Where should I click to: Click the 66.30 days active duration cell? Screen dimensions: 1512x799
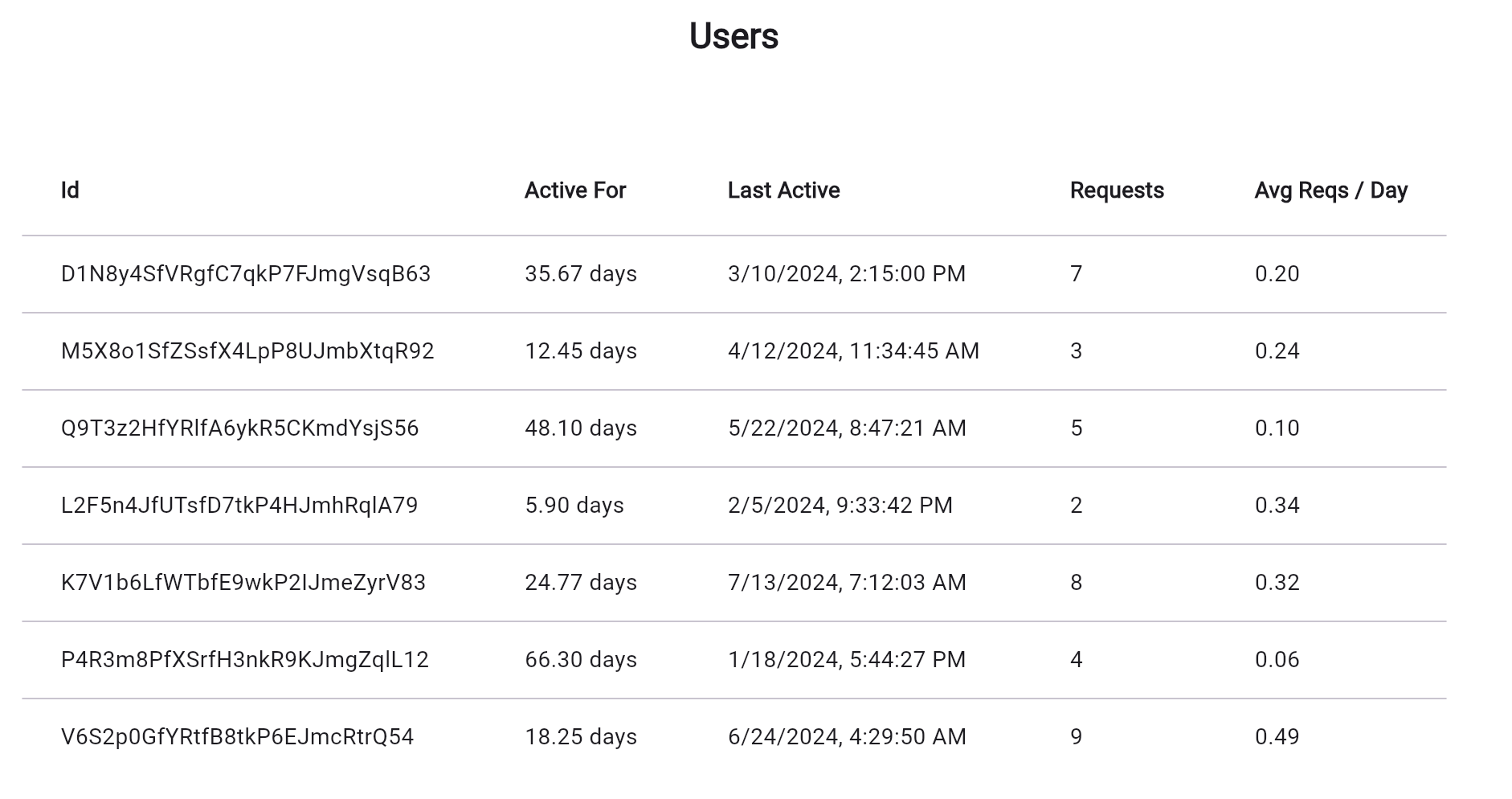[580, 659]
